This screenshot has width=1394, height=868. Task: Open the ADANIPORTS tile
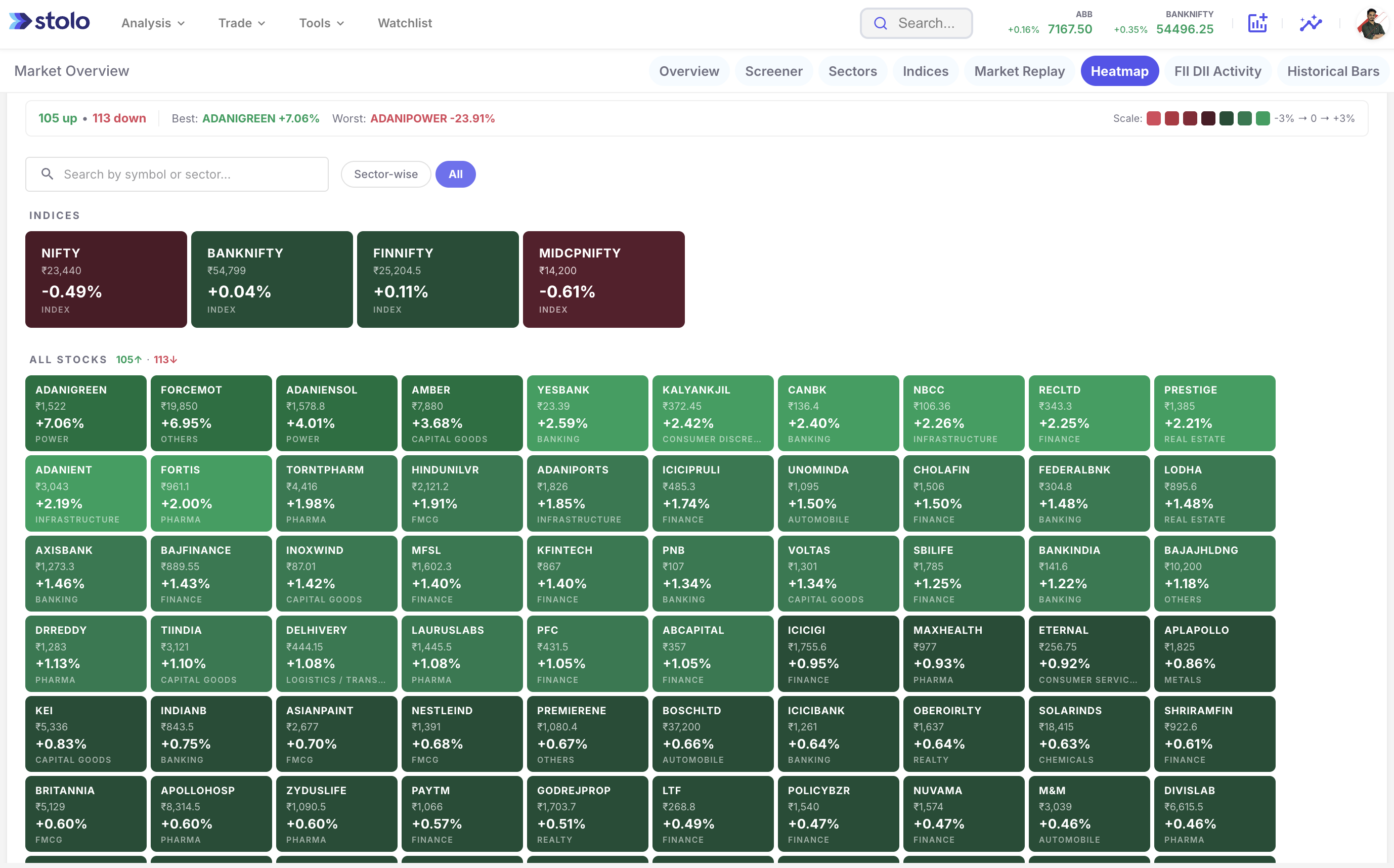point(588,493)
